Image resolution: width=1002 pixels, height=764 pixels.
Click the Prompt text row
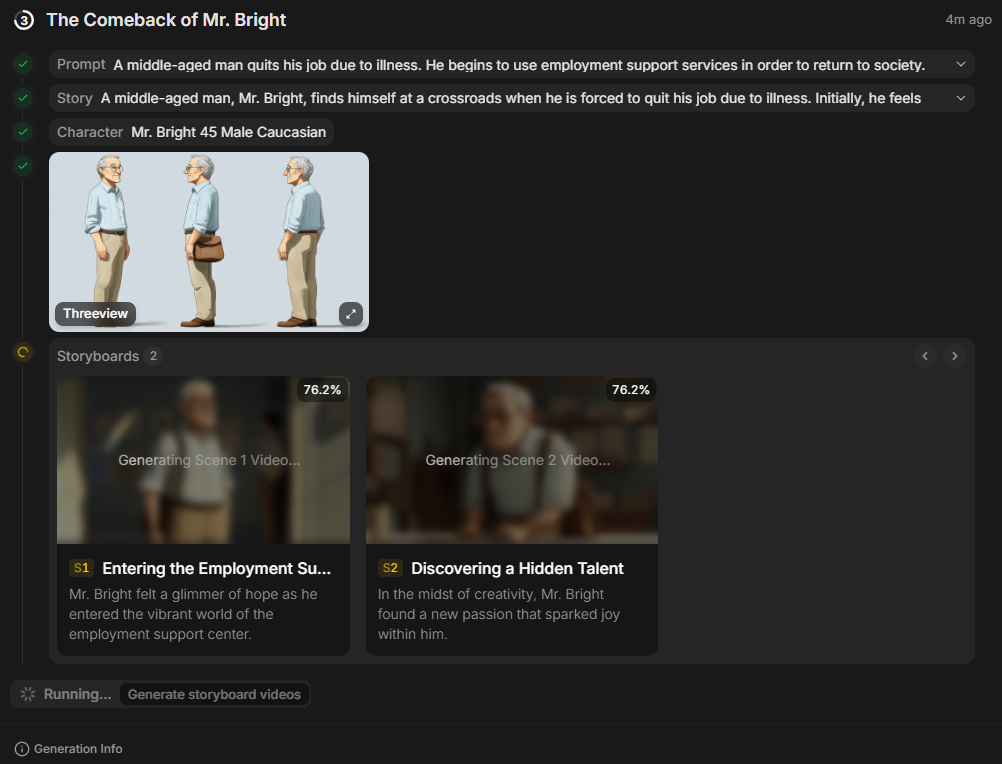click(x=512, y=64)
